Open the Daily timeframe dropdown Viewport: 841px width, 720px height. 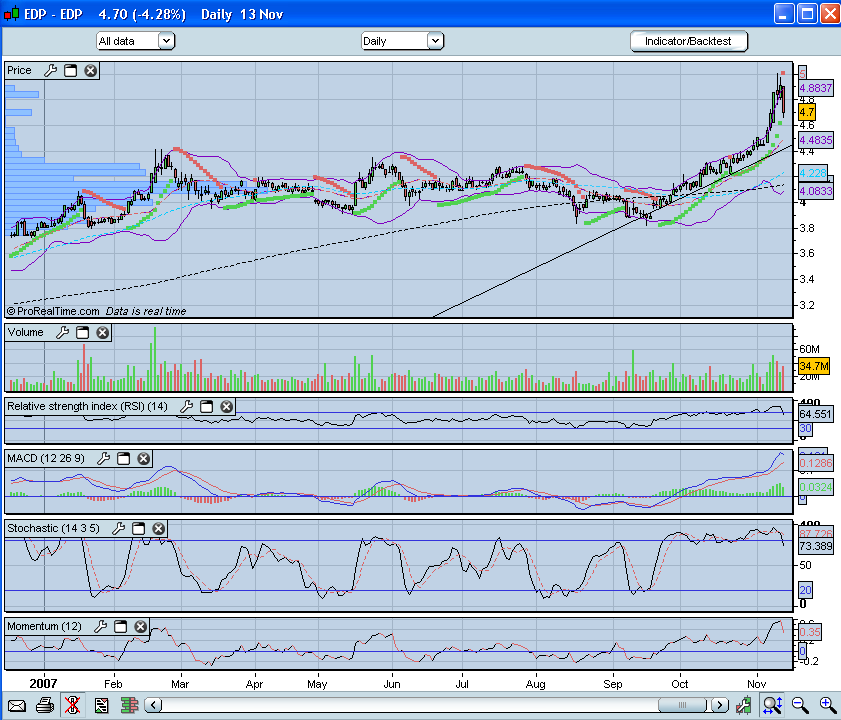tap(402, 41)
